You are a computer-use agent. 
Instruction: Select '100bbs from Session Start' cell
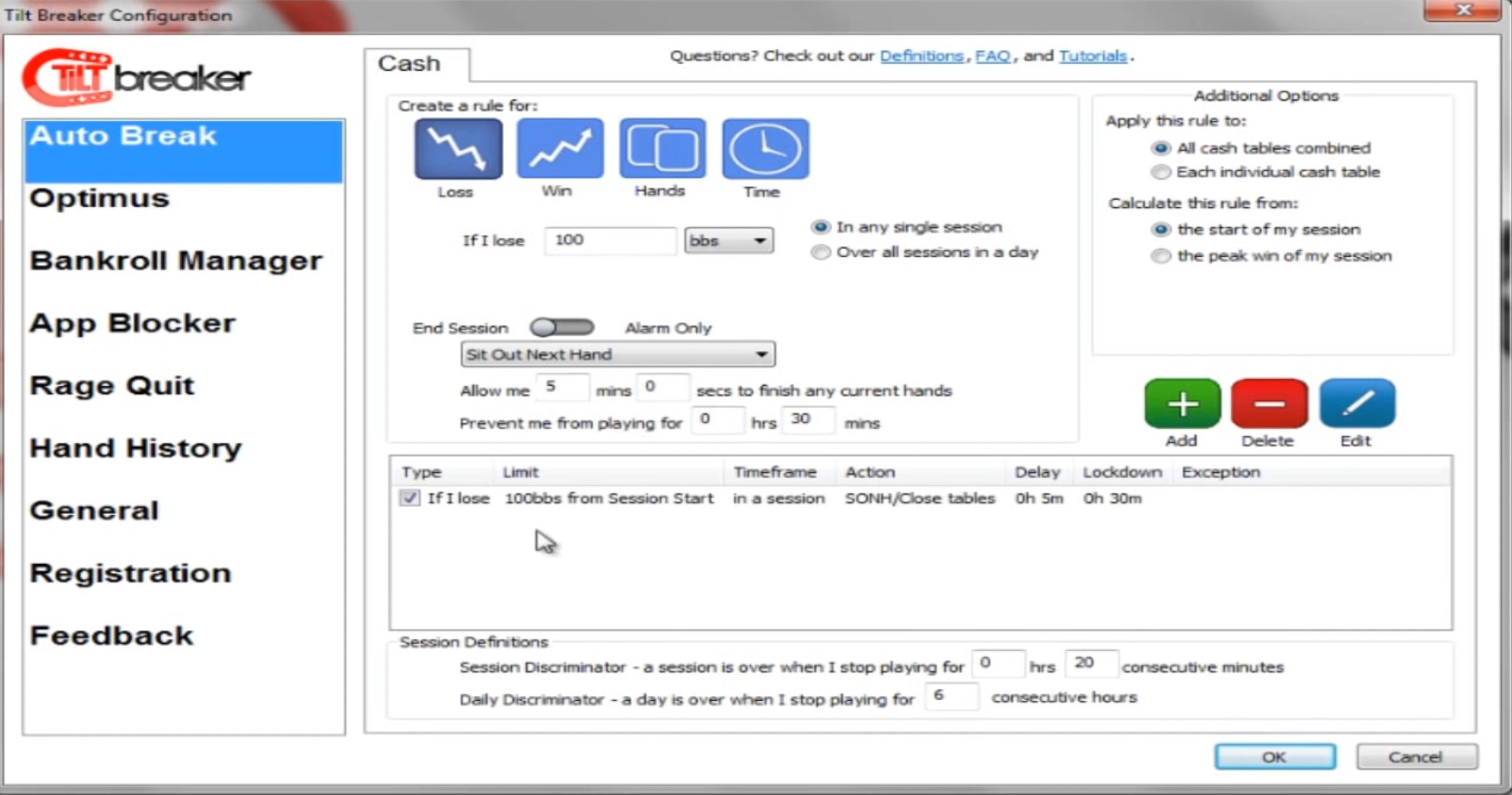609,499
